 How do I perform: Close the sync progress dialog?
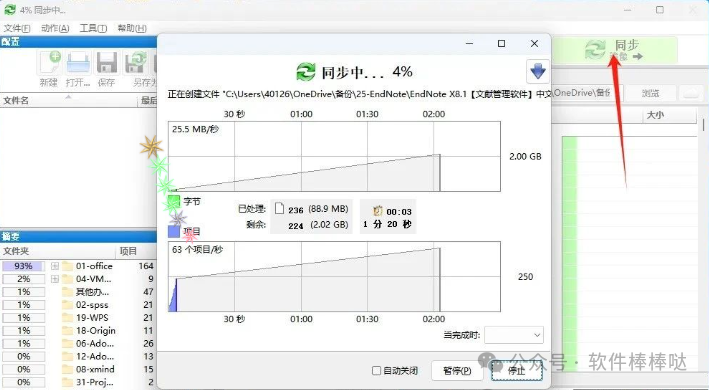[x=534, y=43]
